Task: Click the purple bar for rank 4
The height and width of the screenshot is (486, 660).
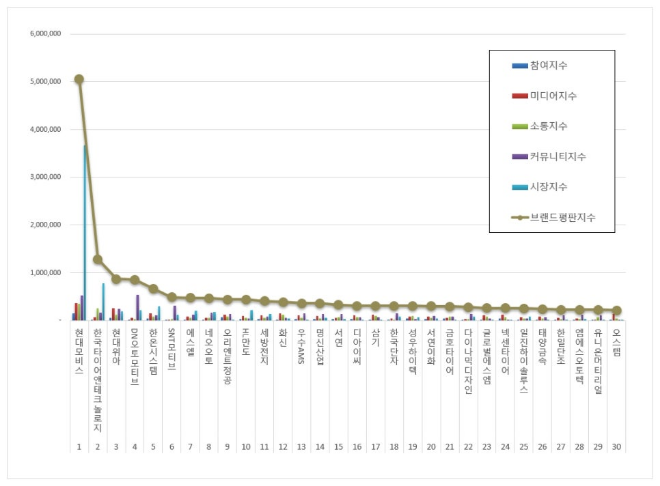Action: pos(138,307)
